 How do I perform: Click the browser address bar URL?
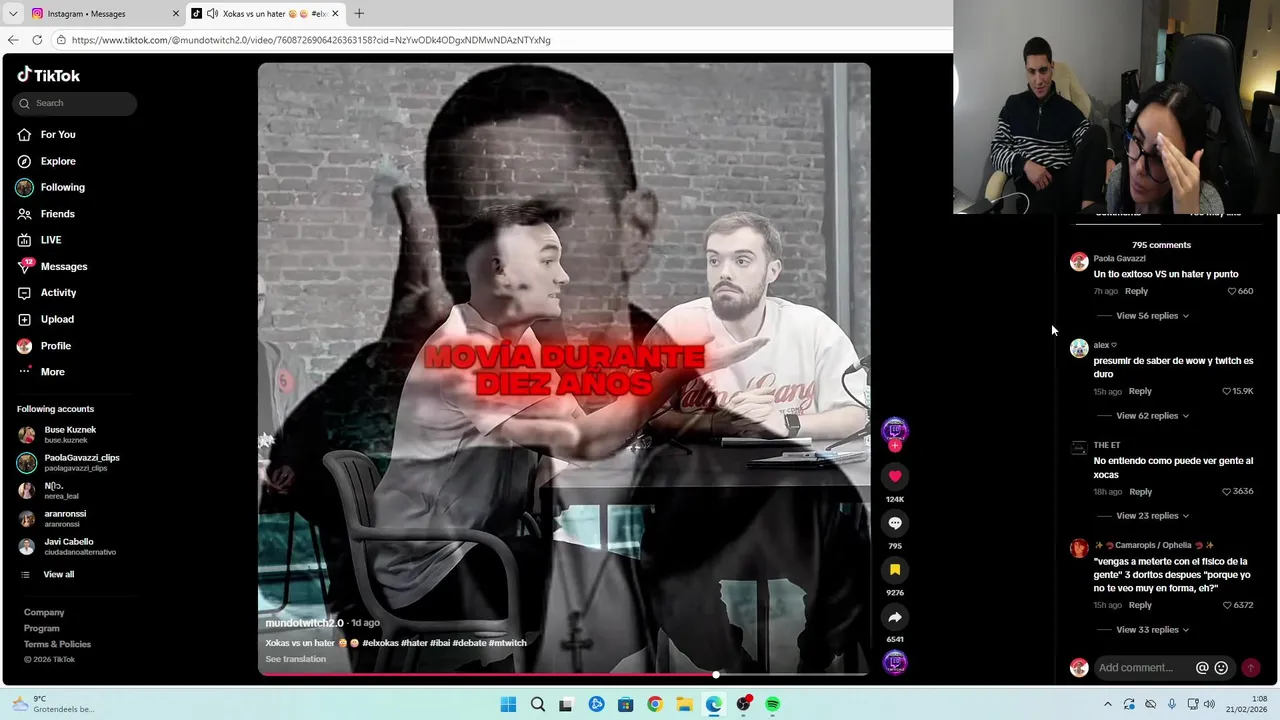coord(311,40)
